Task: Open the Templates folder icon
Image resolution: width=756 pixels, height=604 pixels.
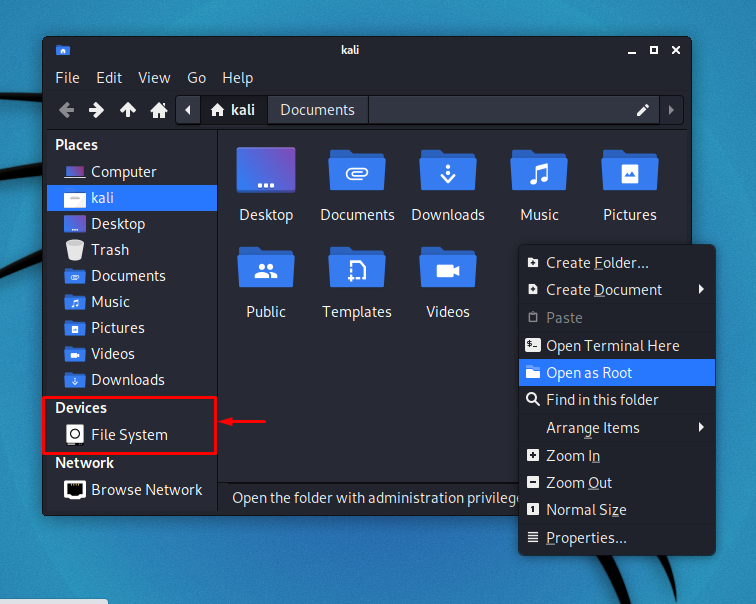Action: pyautogui.click(x=356, y=268)
